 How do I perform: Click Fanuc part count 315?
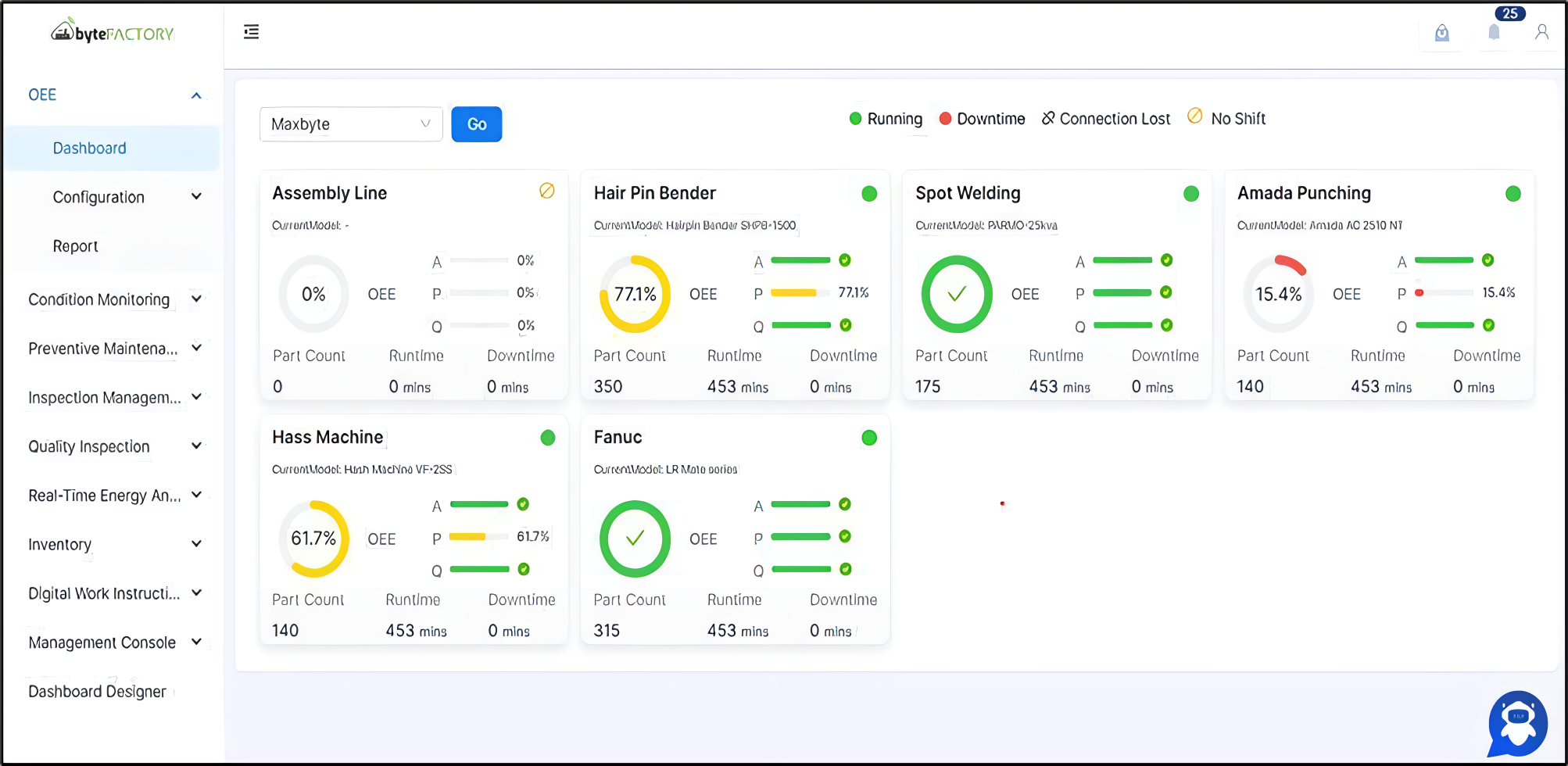[607, 631]
